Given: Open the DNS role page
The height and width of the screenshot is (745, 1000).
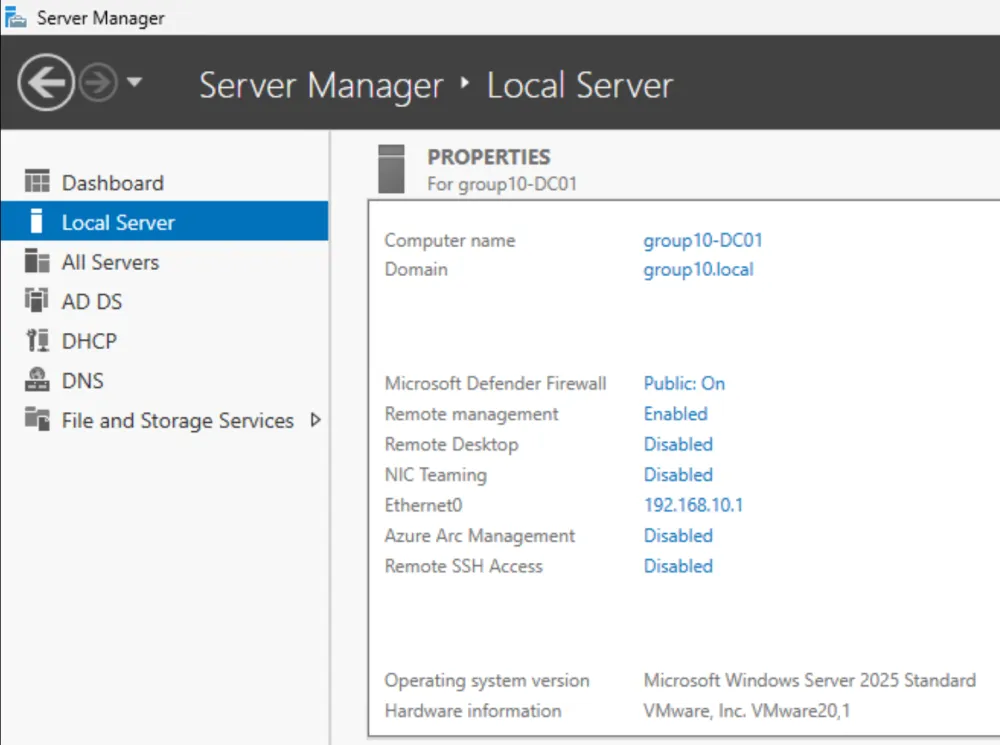Looking at the screenshot, I should click(x=165, y=380).
